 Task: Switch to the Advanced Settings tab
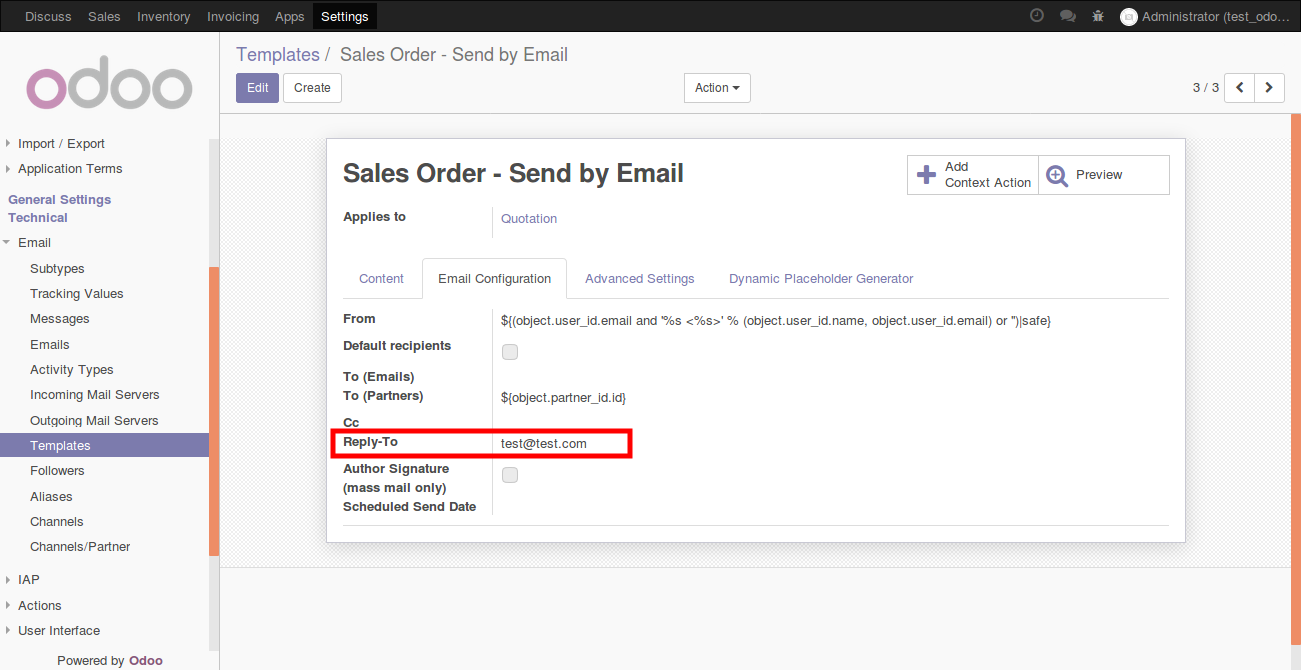click(639, 279)
